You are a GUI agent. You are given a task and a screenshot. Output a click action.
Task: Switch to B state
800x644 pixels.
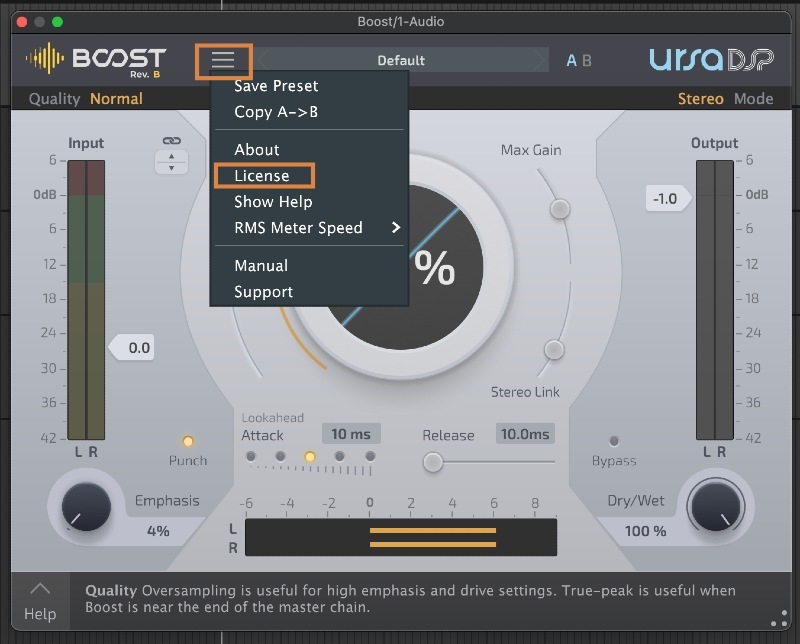(x=587, y=61)
